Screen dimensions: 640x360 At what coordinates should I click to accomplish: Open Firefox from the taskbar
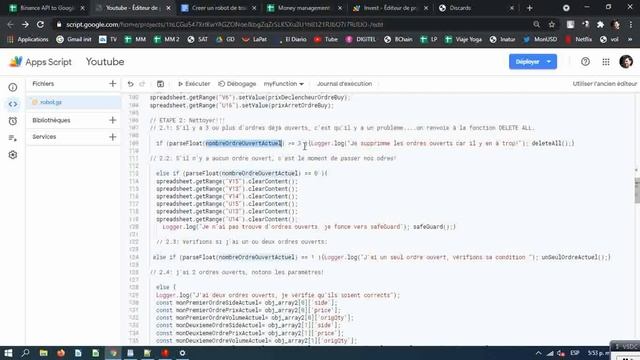point(61,353)
